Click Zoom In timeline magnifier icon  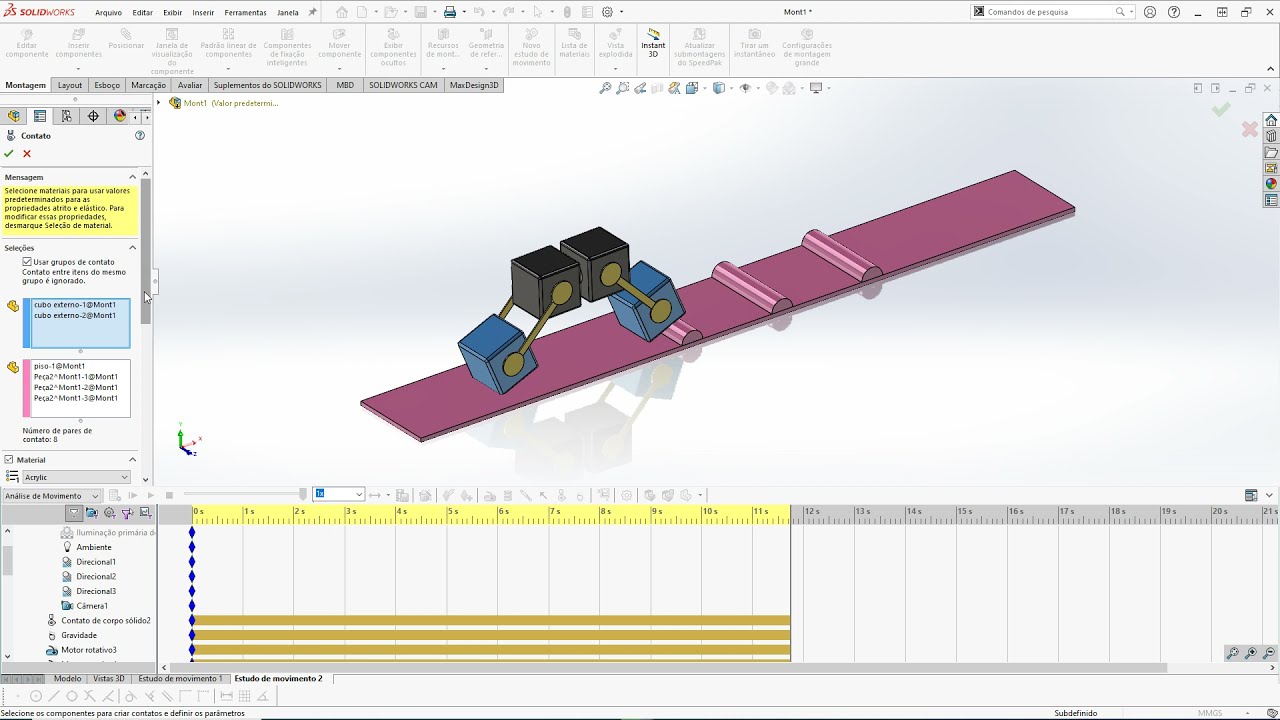click(1251, 653)
